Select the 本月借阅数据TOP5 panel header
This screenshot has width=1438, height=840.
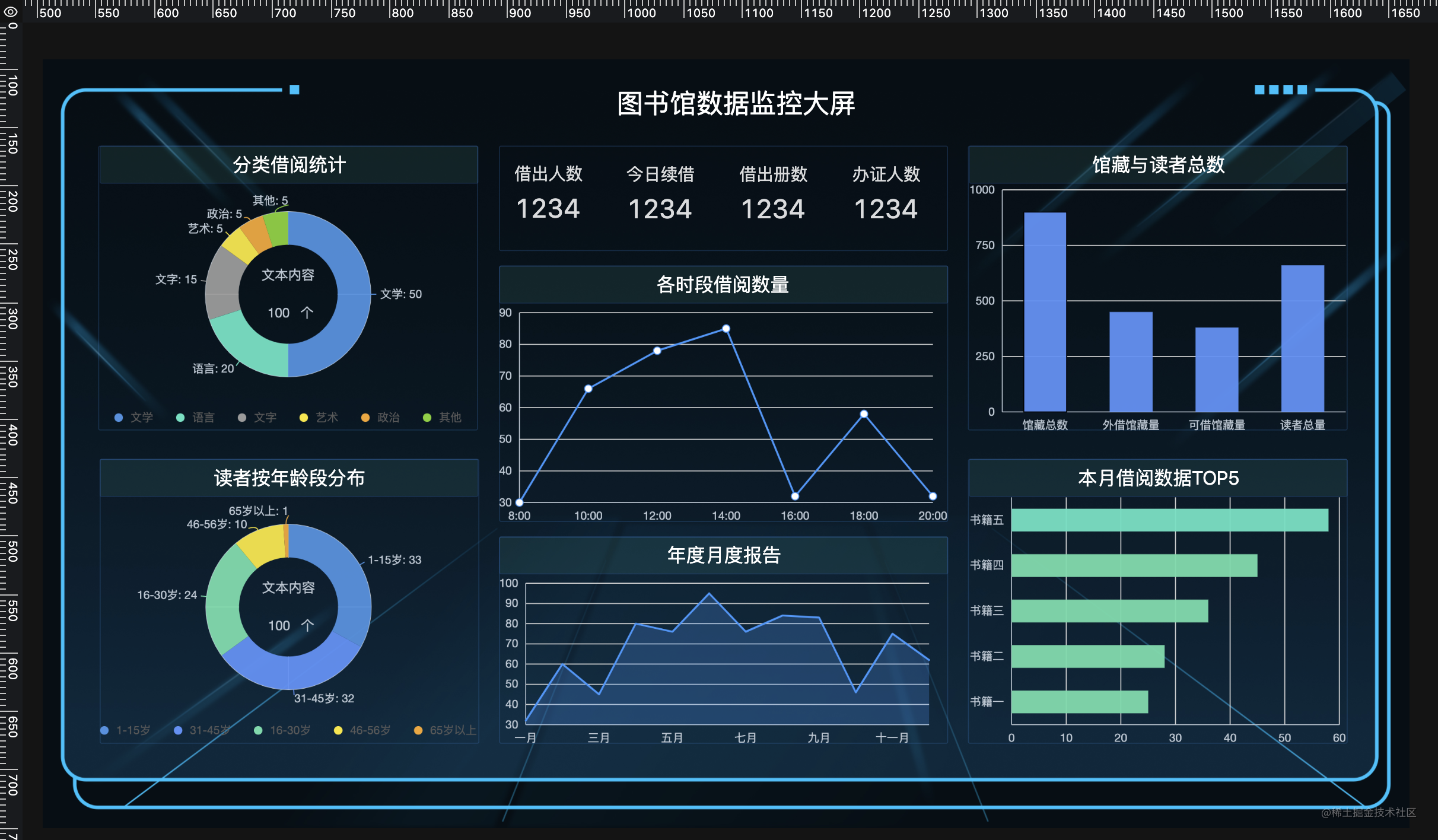coord(1157,478)
